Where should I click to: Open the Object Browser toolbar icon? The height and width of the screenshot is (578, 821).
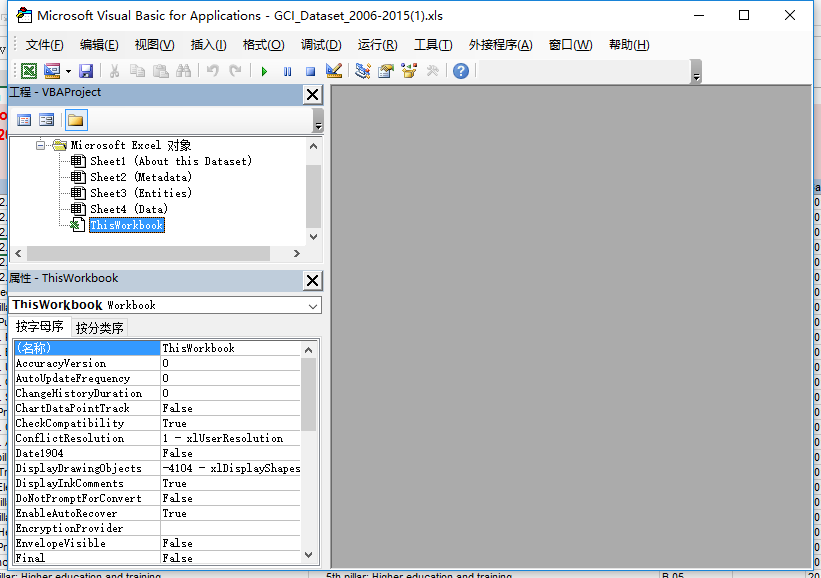(x=409, y=71)
